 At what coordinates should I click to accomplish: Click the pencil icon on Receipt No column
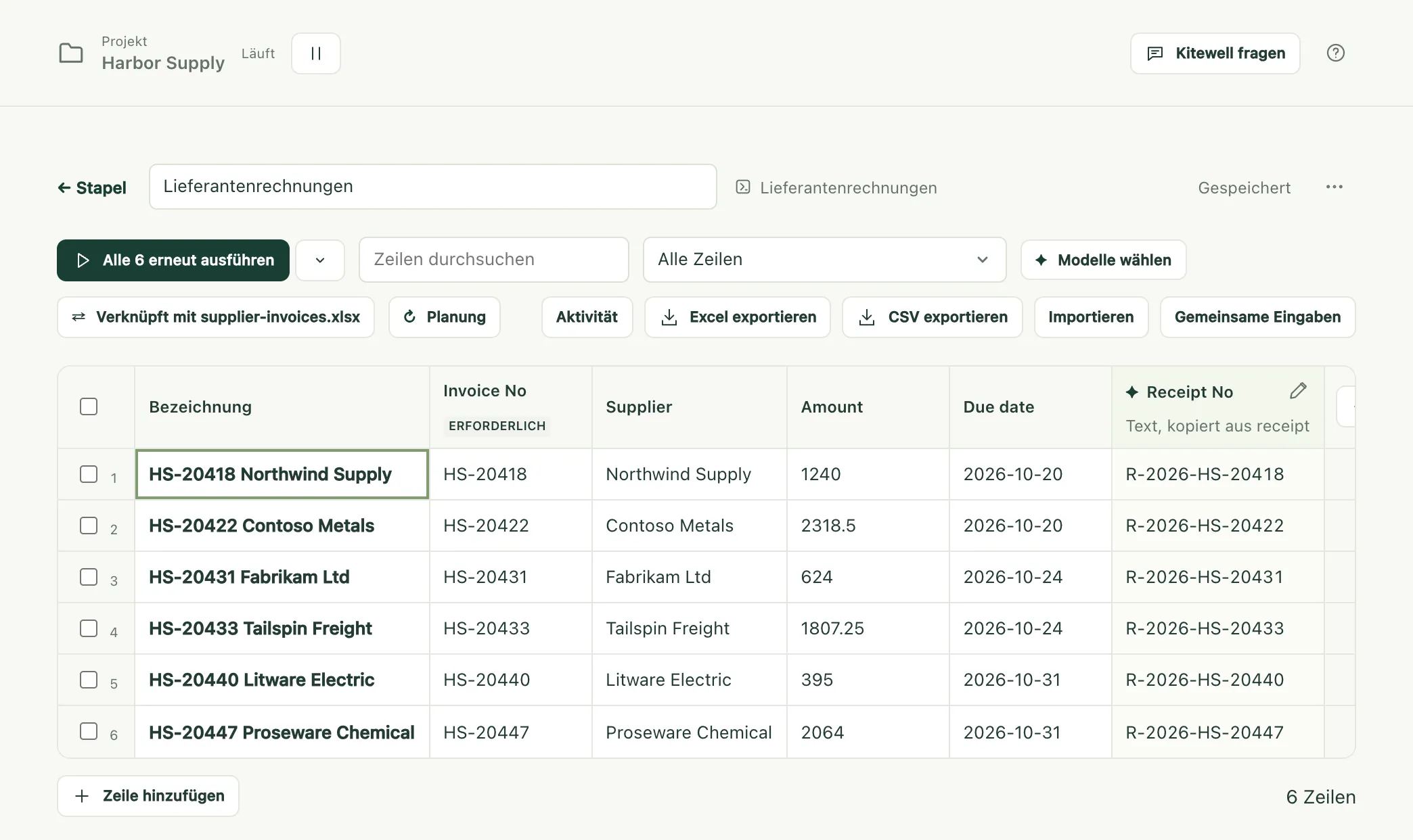click(x=1298, y=391)
